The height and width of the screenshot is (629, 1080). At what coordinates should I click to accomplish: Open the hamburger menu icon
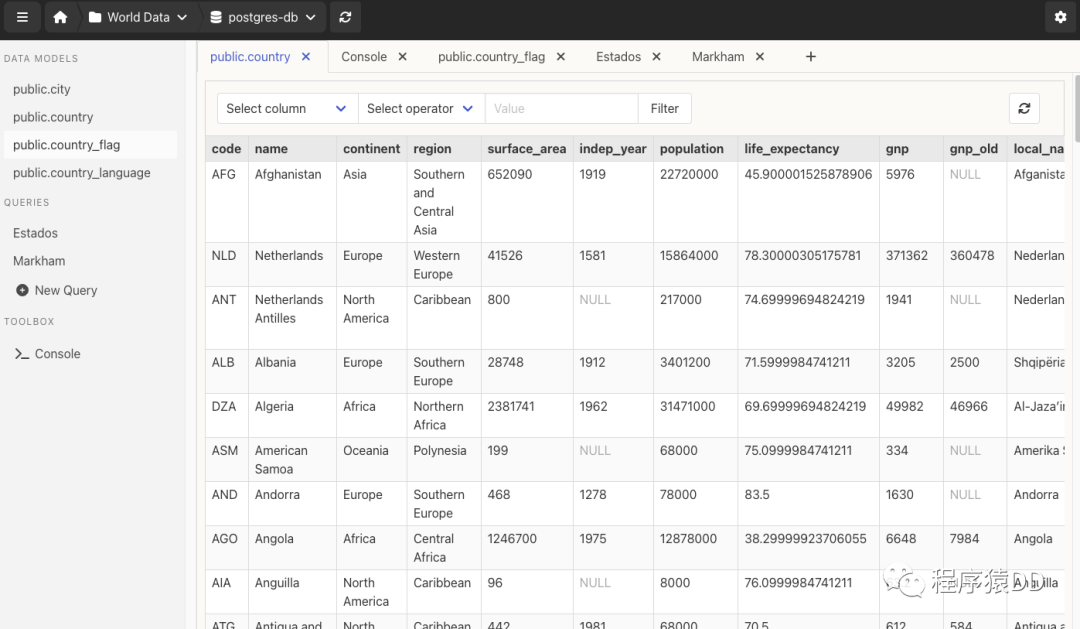(x=22, y=17)
